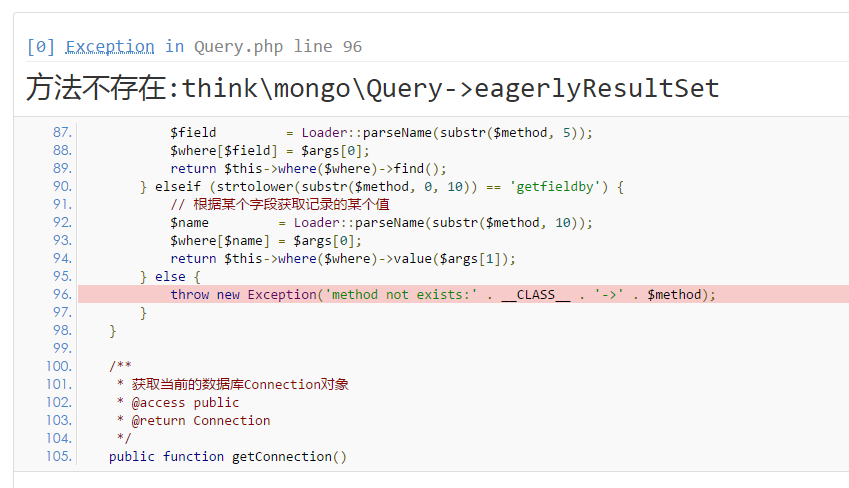Click the Chinese comment on line 91

[279, 204]
